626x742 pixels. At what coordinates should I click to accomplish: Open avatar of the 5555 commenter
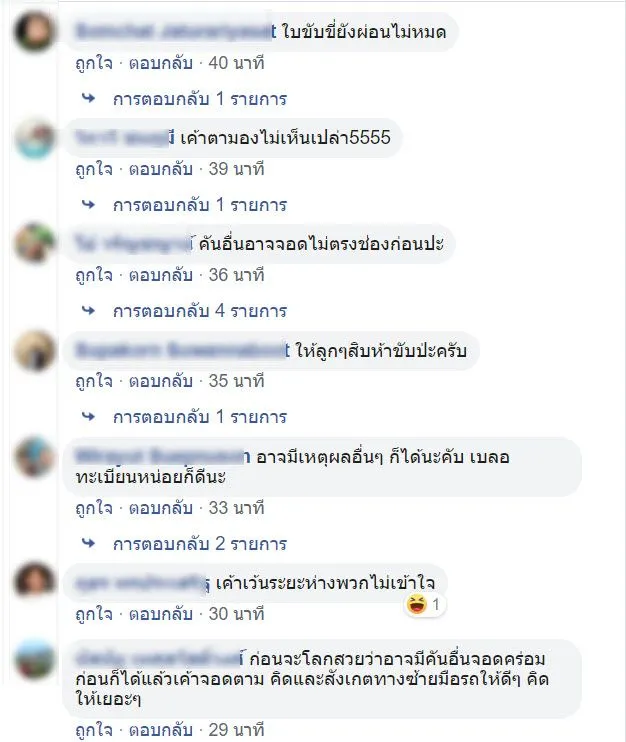35,138
